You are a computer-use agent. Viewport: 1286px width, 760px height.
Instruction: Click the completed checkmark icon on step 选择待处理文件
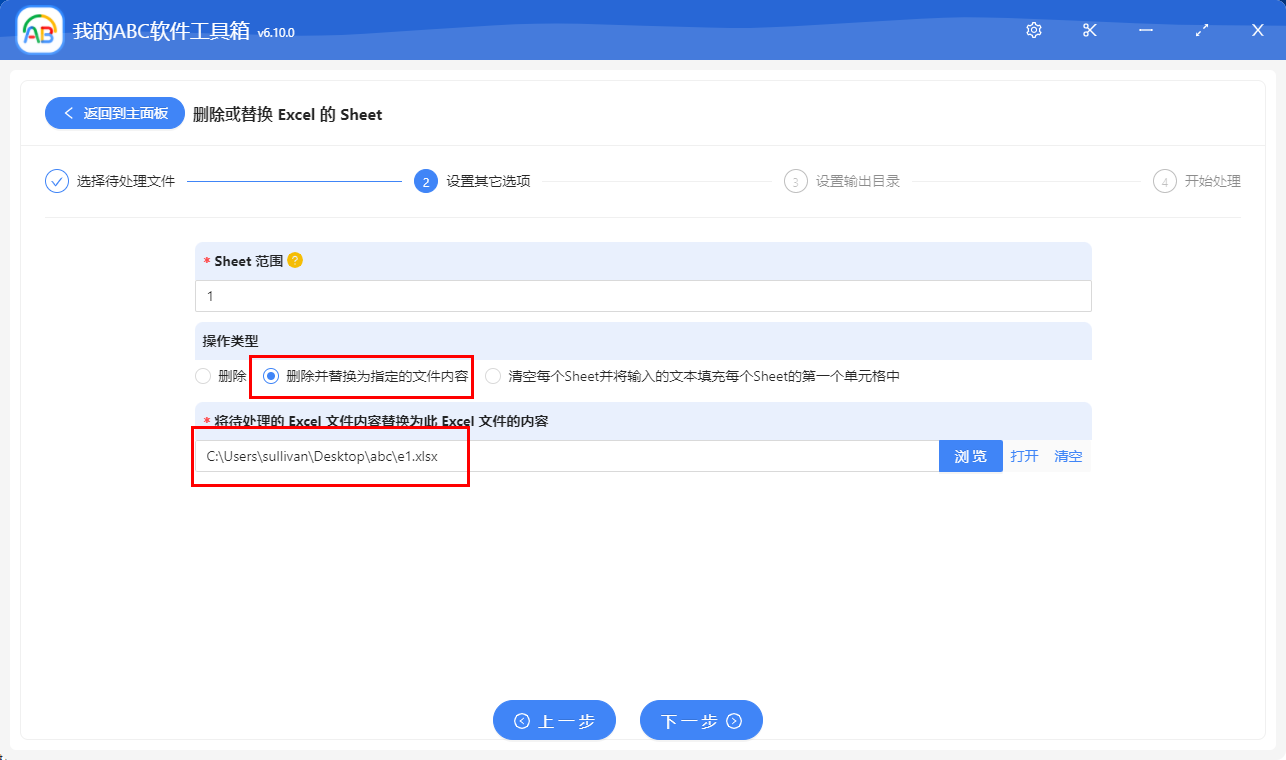point(56,181)
